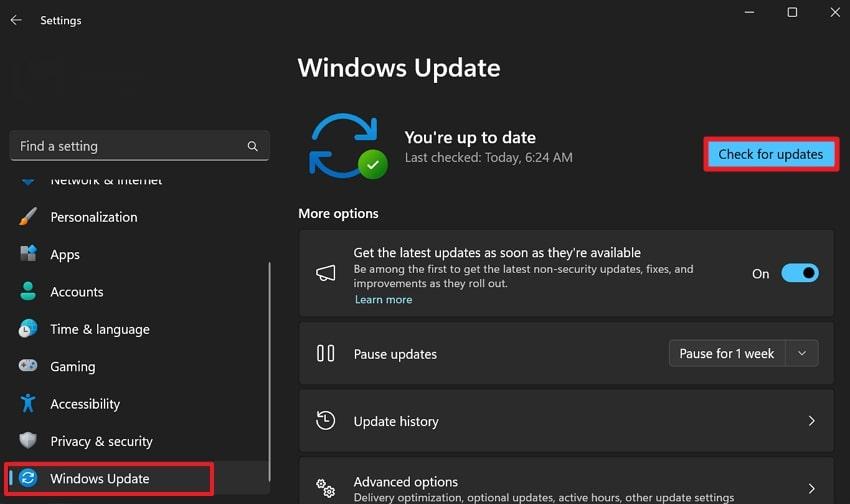Image resolution: width=850 pixels, height=504 pixels.
Task: Open the Learn more link
Action: [383, 300]
